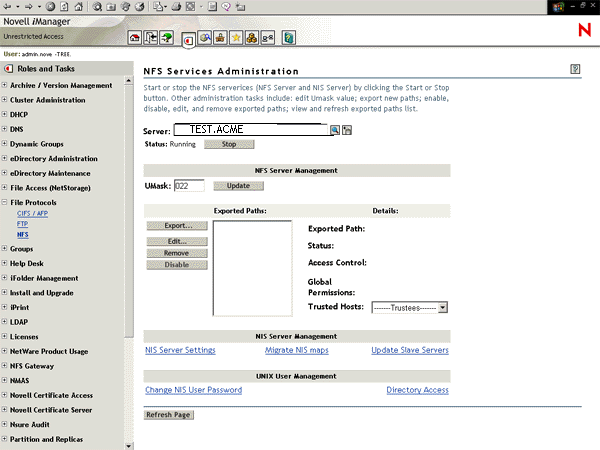The height and width of the screenshot is (450, 600).
Task: Open the Change NIS User Password link
Action: pyautogui.click(x=194, y=390)
